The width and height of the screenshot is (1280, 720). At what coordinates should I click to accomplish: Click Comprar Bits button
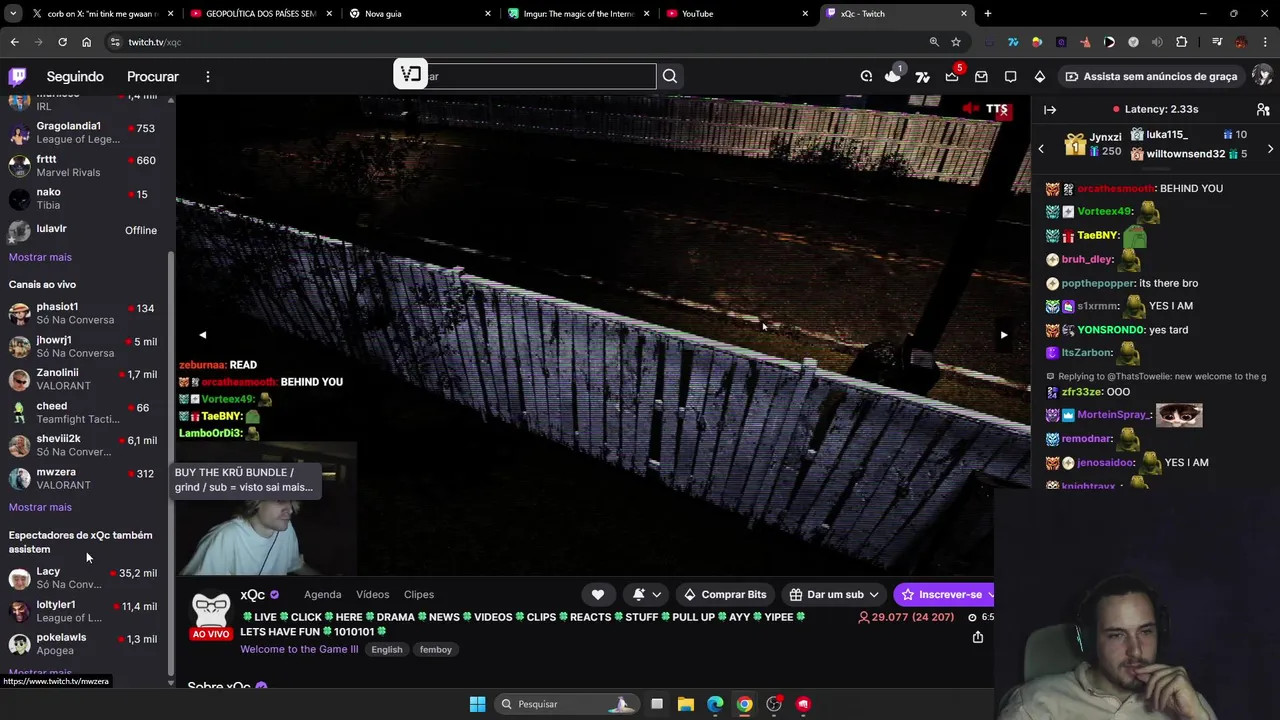tap(725, 594)
